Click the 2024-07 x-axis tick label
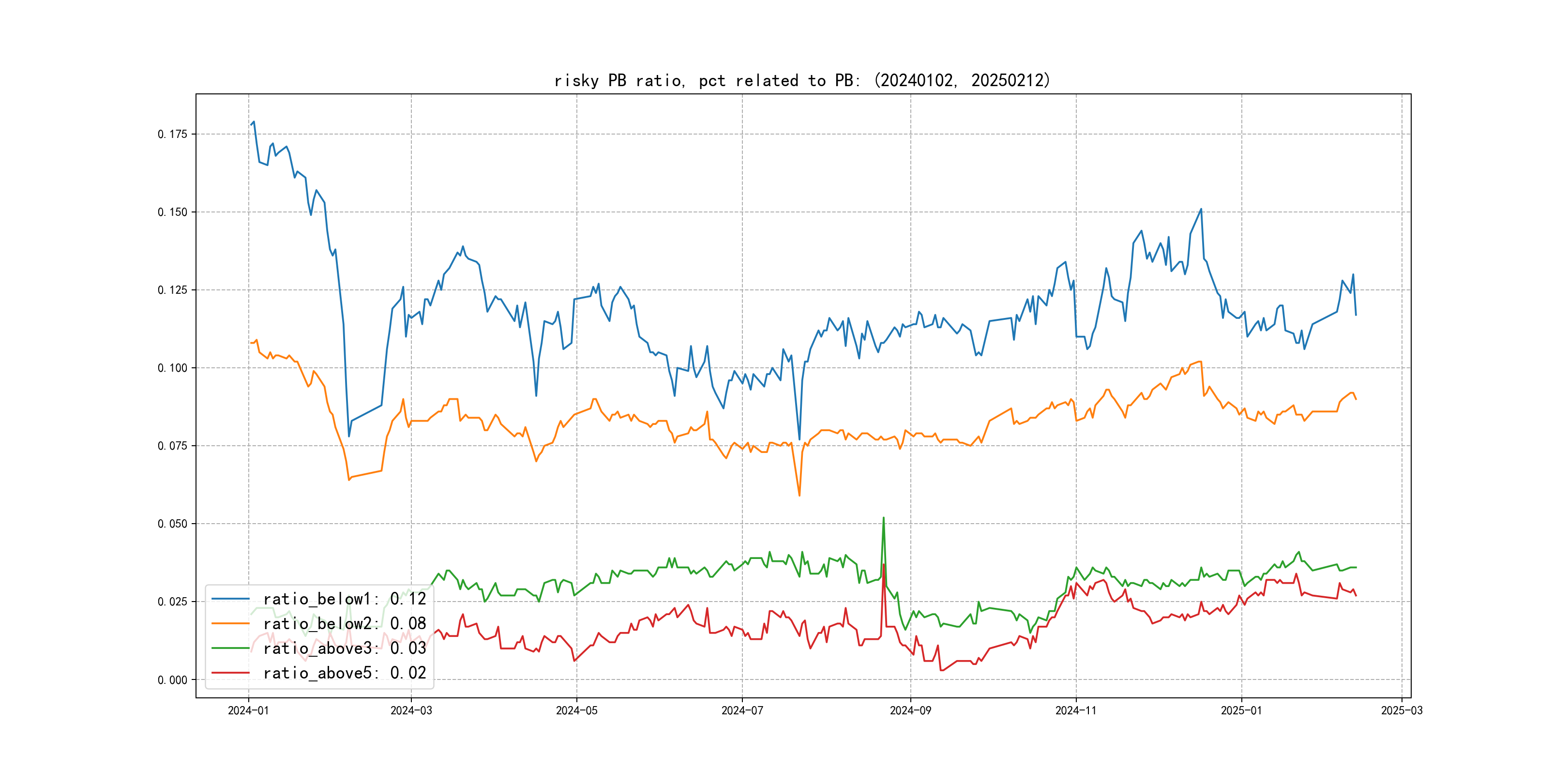 [742, 710]
